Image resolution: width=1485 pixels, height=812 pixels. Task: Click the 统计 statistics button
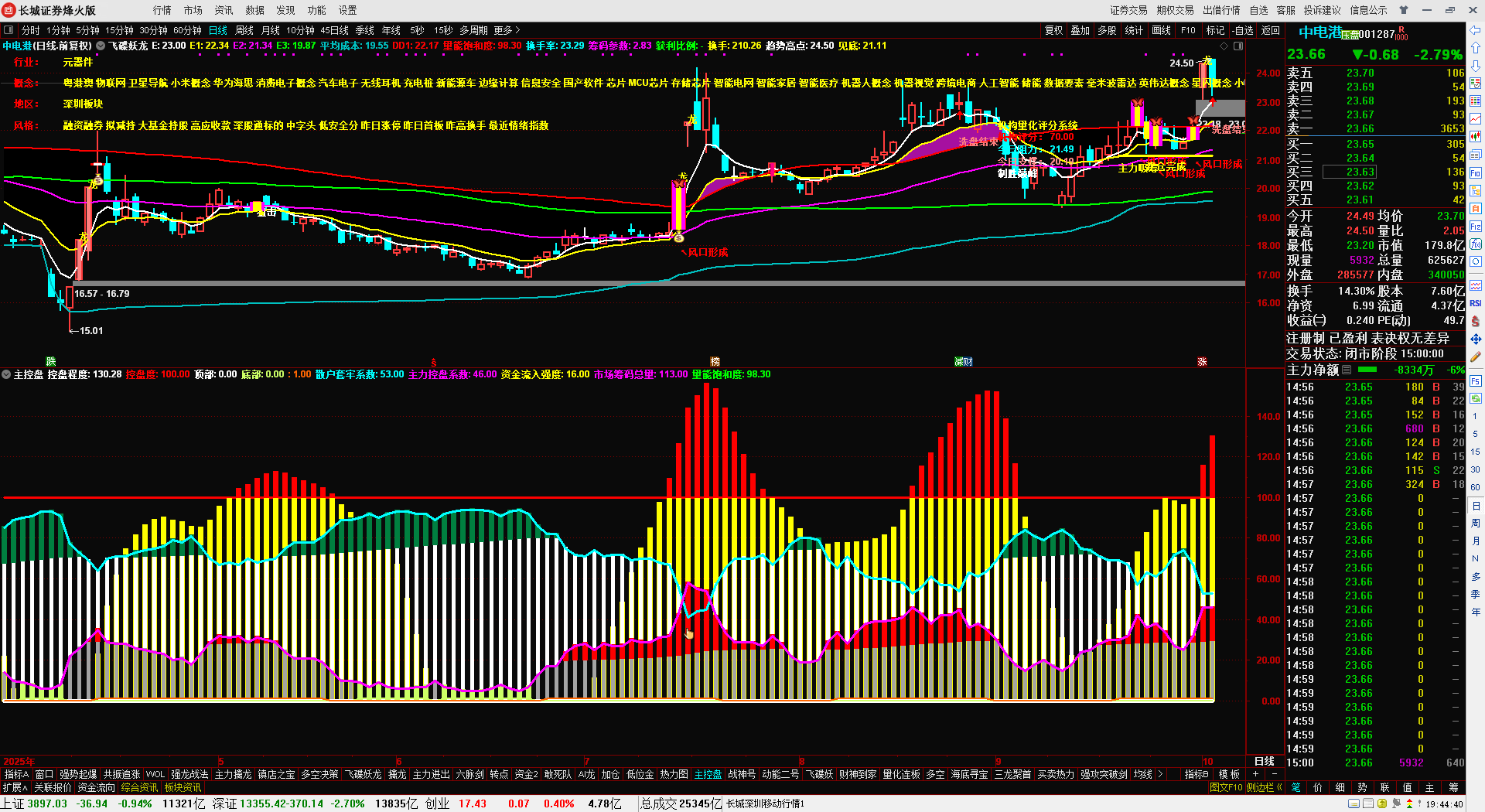[x=1135, y=30]
